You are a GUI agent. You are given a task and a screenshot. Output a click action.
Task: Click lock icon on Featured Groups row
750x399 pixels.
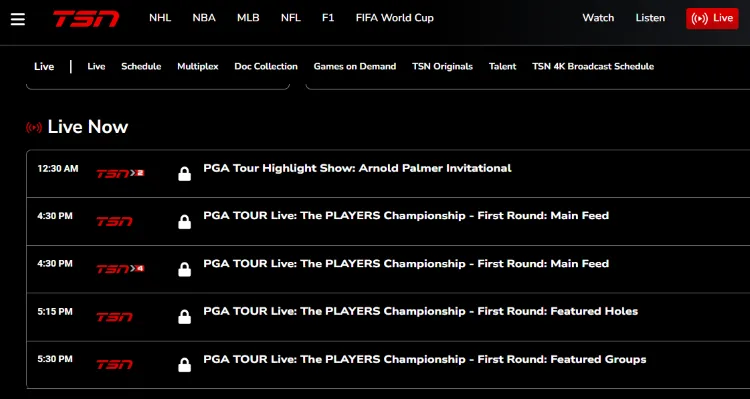click(185, 365)
